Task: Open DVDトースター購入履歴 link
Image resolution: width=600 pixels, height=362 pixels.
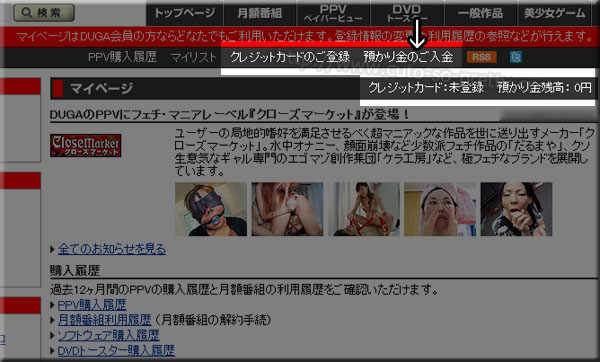Action: pyautogui.click(x=116, y=351)
